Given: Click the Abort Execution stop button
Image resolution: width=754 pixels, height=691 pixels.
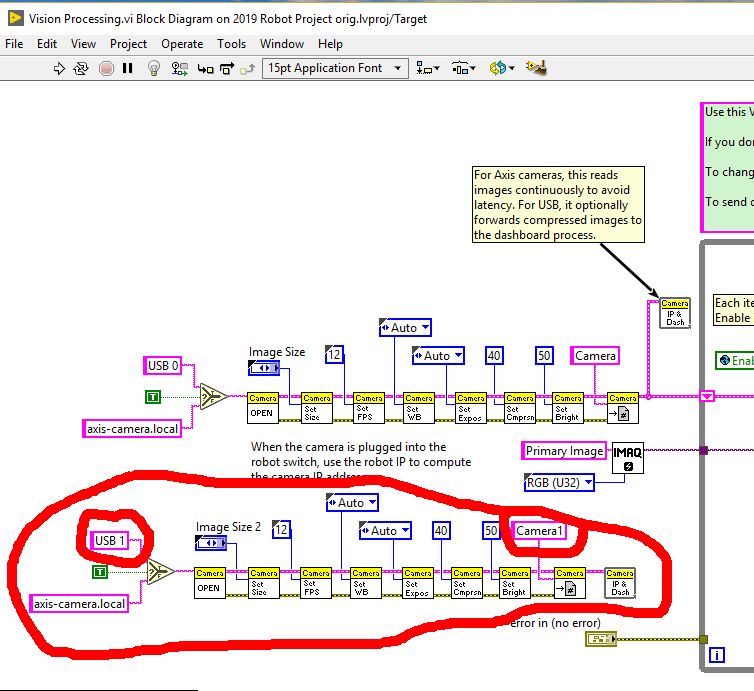Looking at the screenshot, I should (x=106, y=68).
